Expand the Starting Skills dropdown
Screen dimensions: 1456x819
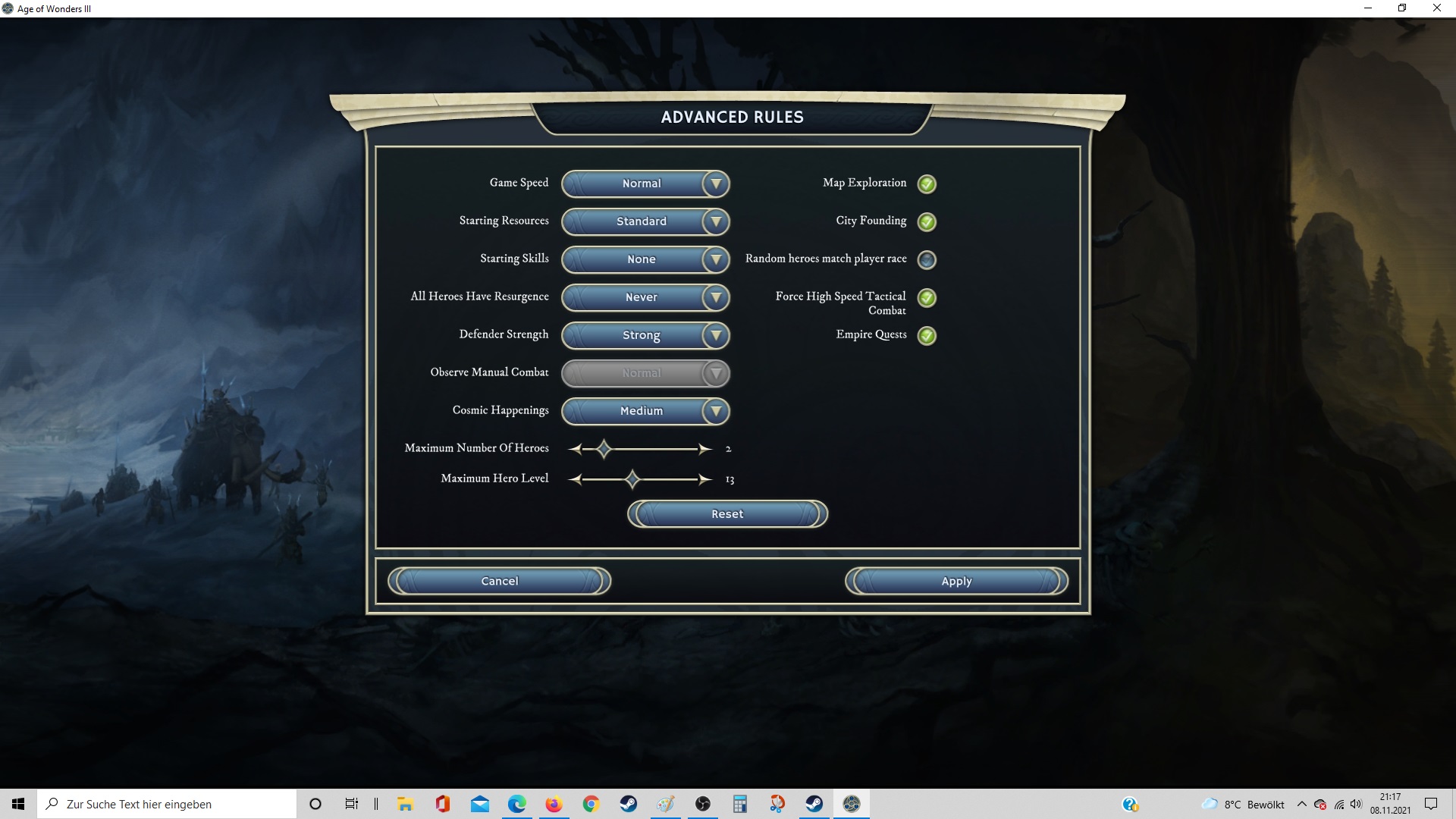click(x=645, y=259)
